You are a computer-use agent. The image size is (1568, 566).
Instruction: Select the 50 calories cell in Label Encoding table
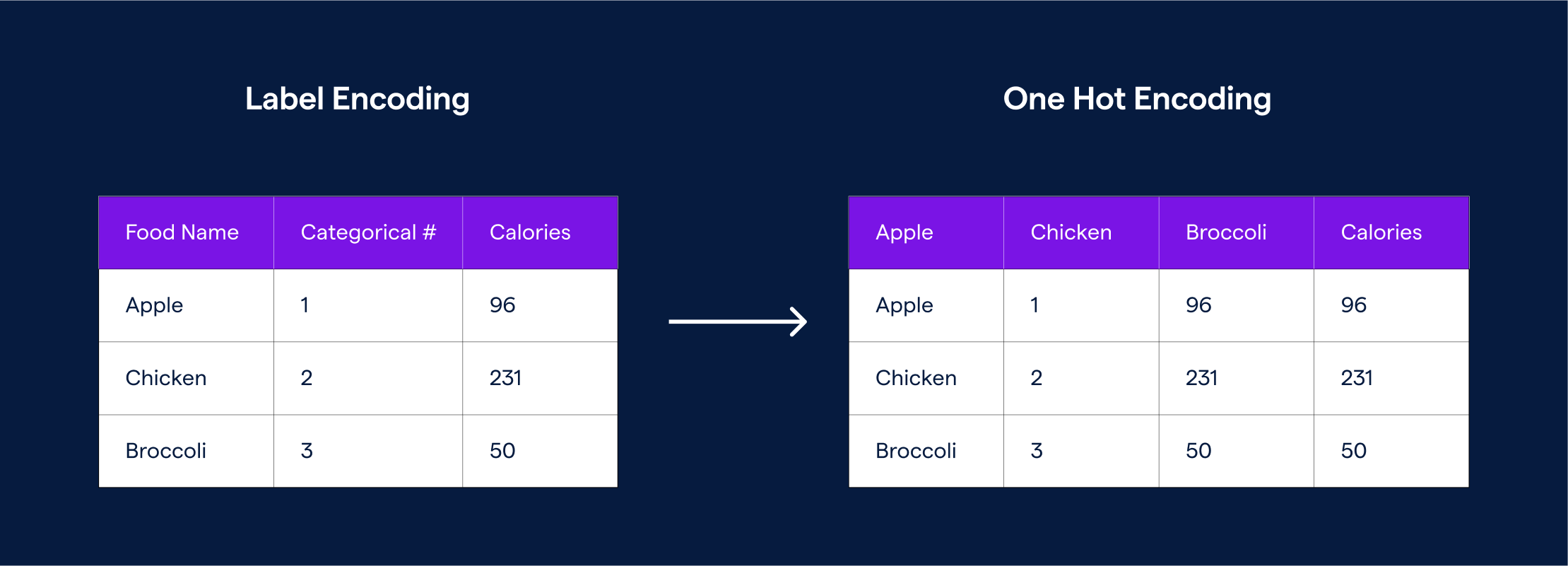click(x=502, y=451)
